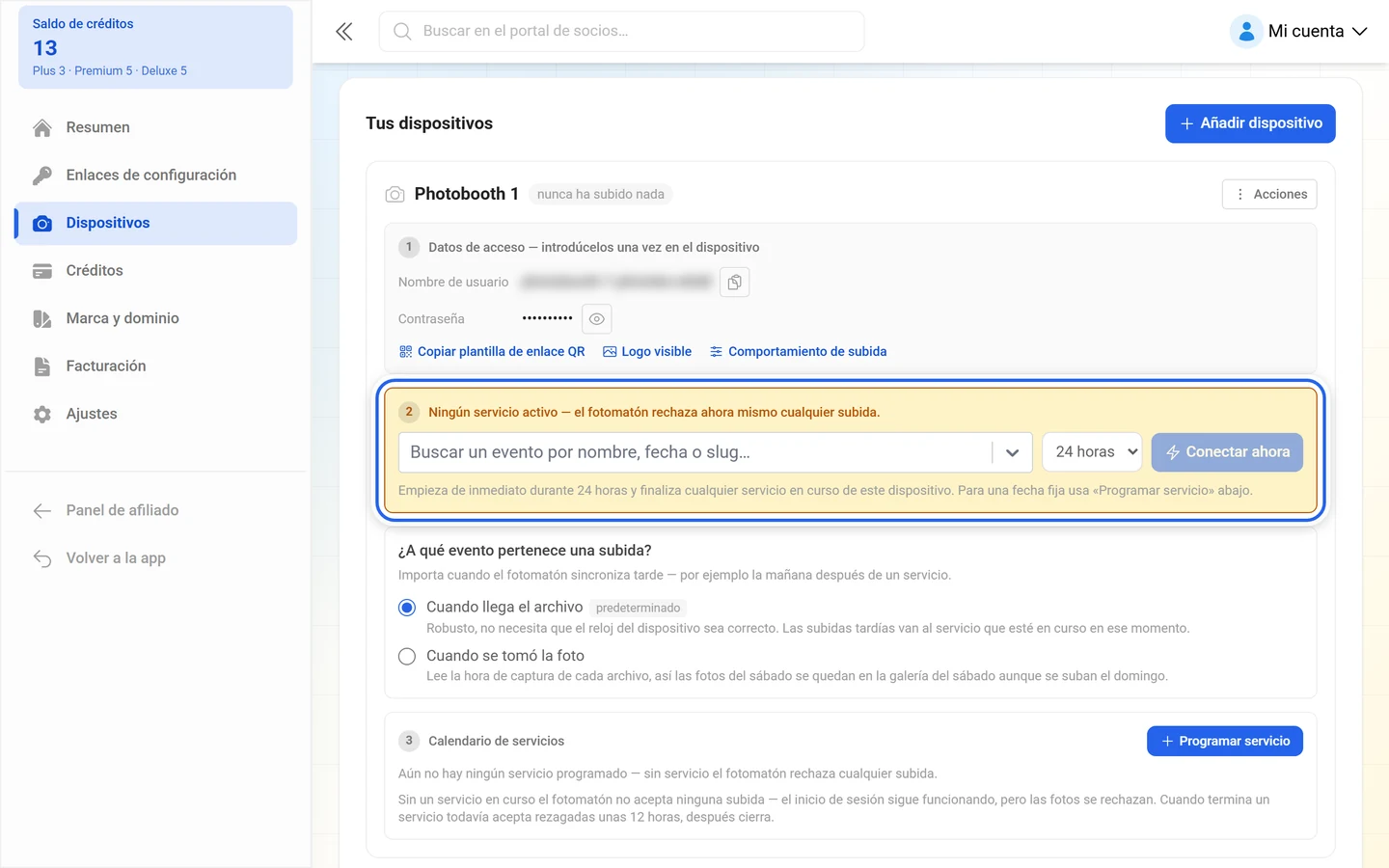Screen dimensions: 1389x868
Task: Open Ajustes settings page
Action: 155,414
